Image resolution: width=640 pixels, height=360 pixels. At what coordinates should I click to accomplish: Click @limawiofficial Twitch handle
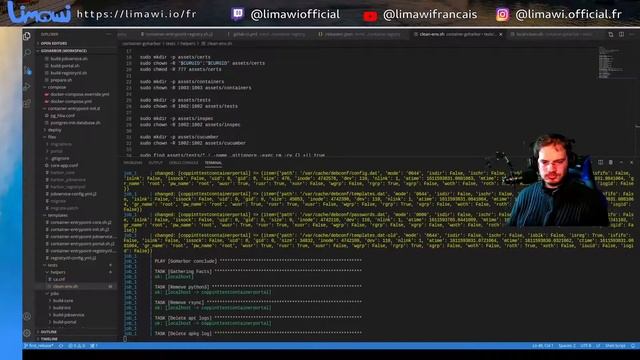coord(295,14)
